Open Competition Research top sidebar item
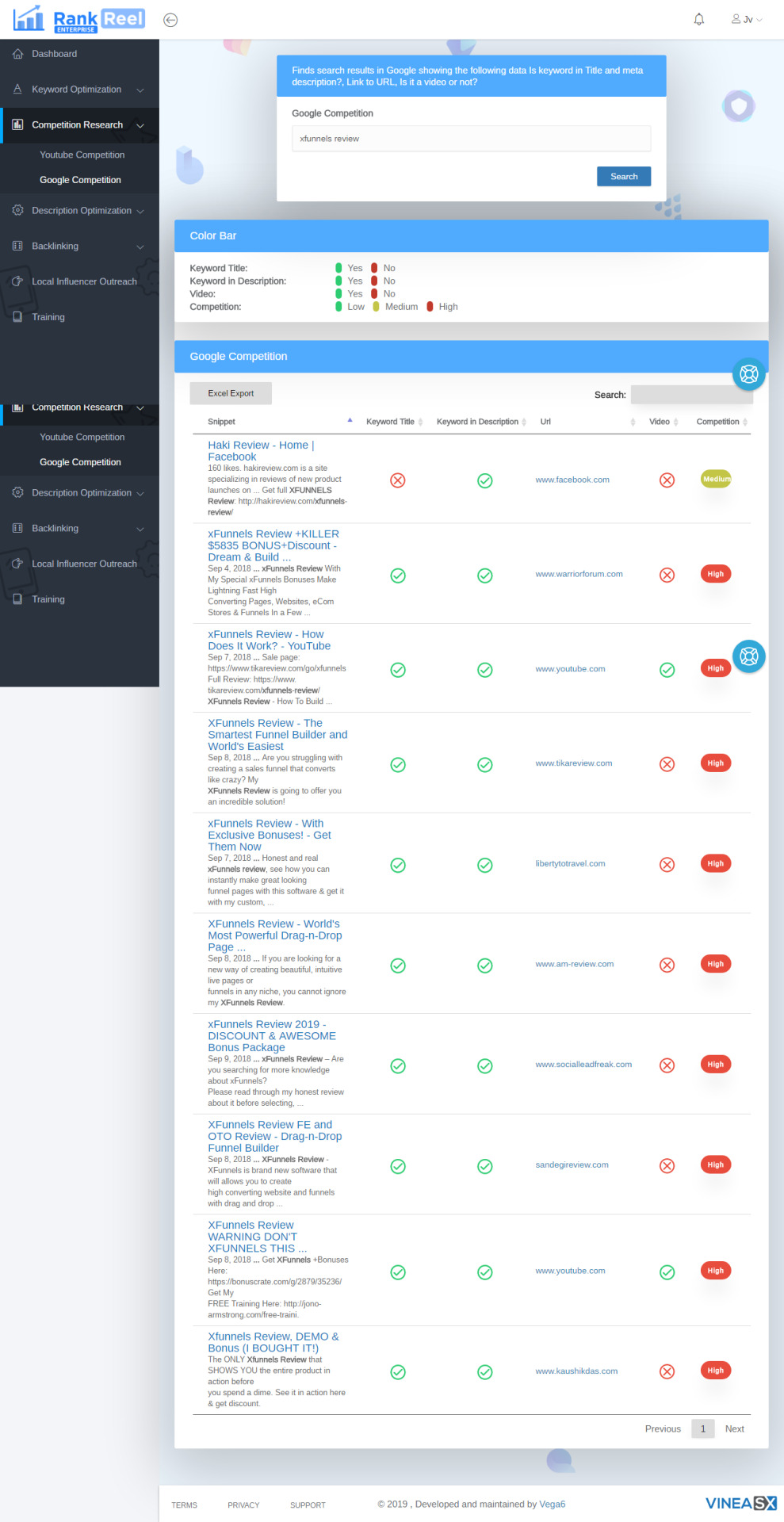Viewport: 784px width, 1522px height. coord(77,125)
